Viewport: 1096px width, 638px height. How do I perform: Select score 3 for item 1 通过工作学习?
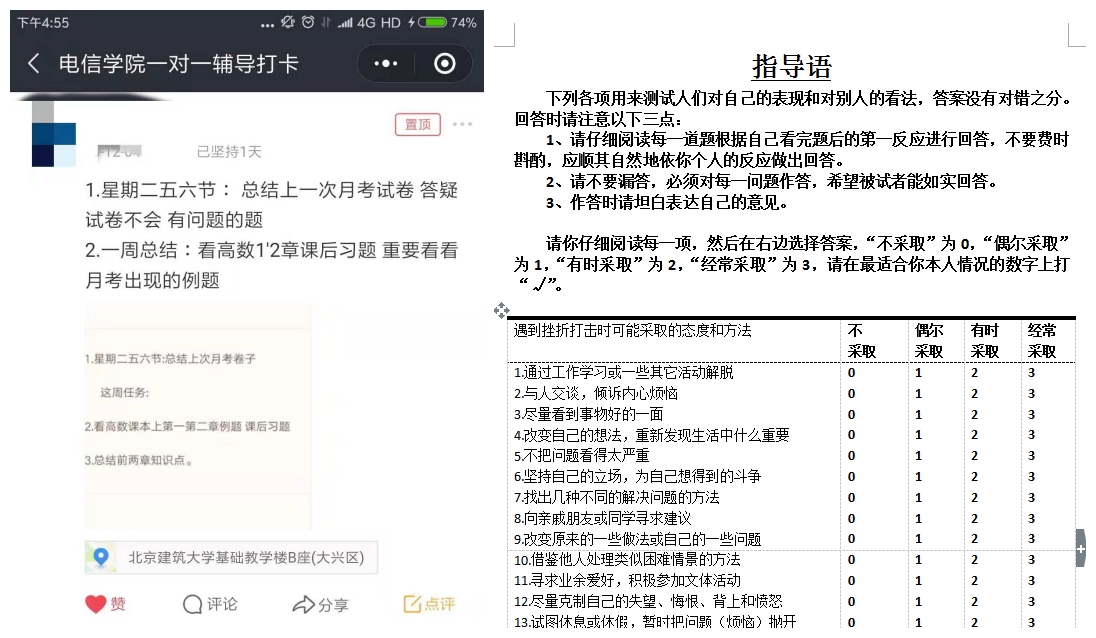point(1032,372)
